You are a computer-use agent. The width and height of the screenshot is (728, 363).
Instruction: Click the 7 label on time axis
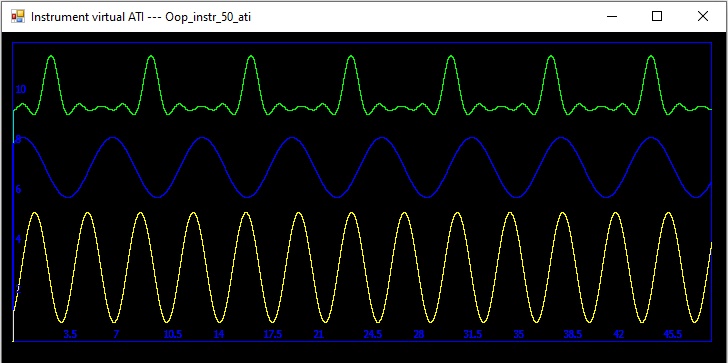coord(116,334)
